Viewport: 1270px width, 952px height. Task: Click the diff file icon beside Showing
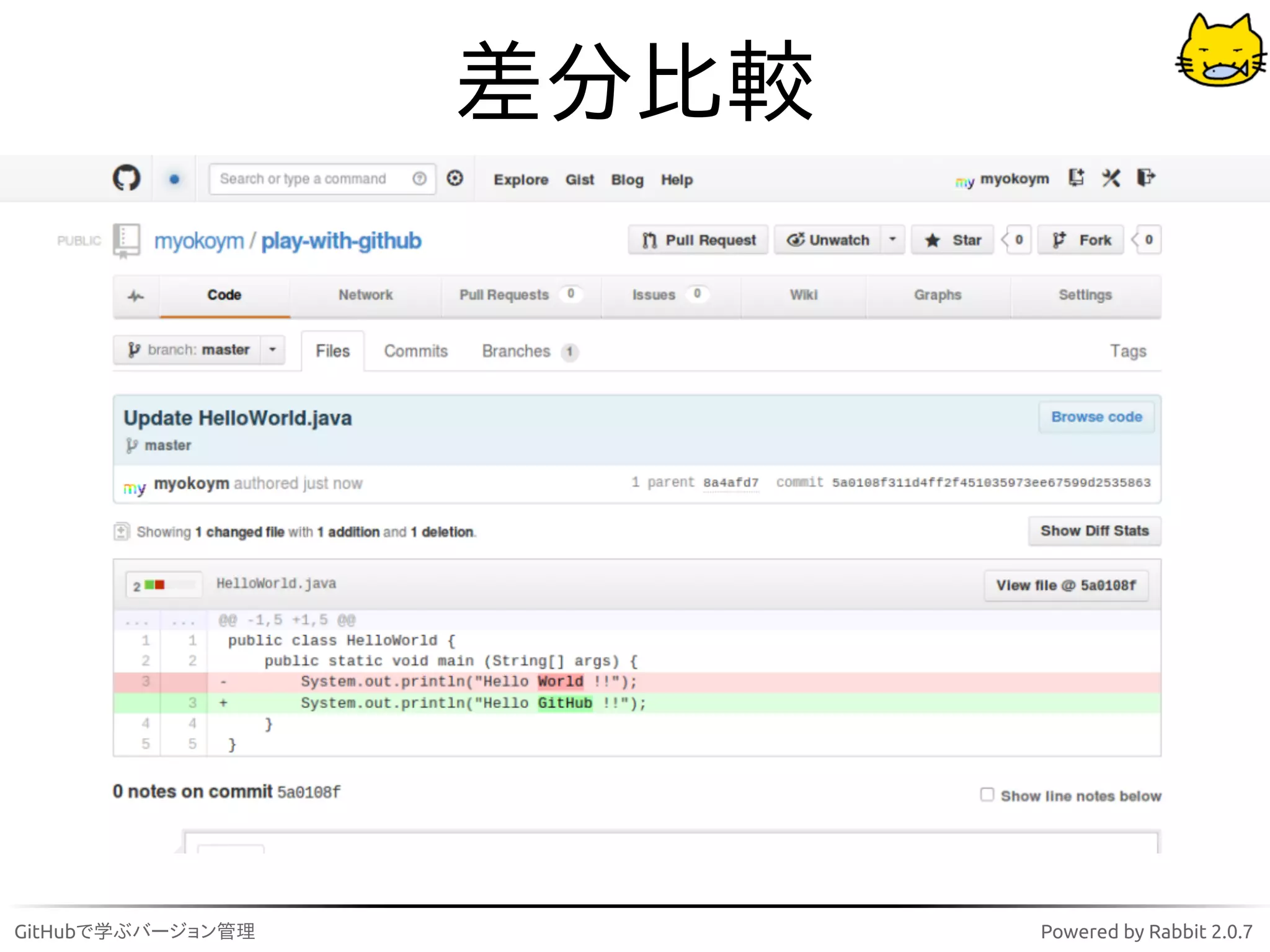tap(122, 532)
